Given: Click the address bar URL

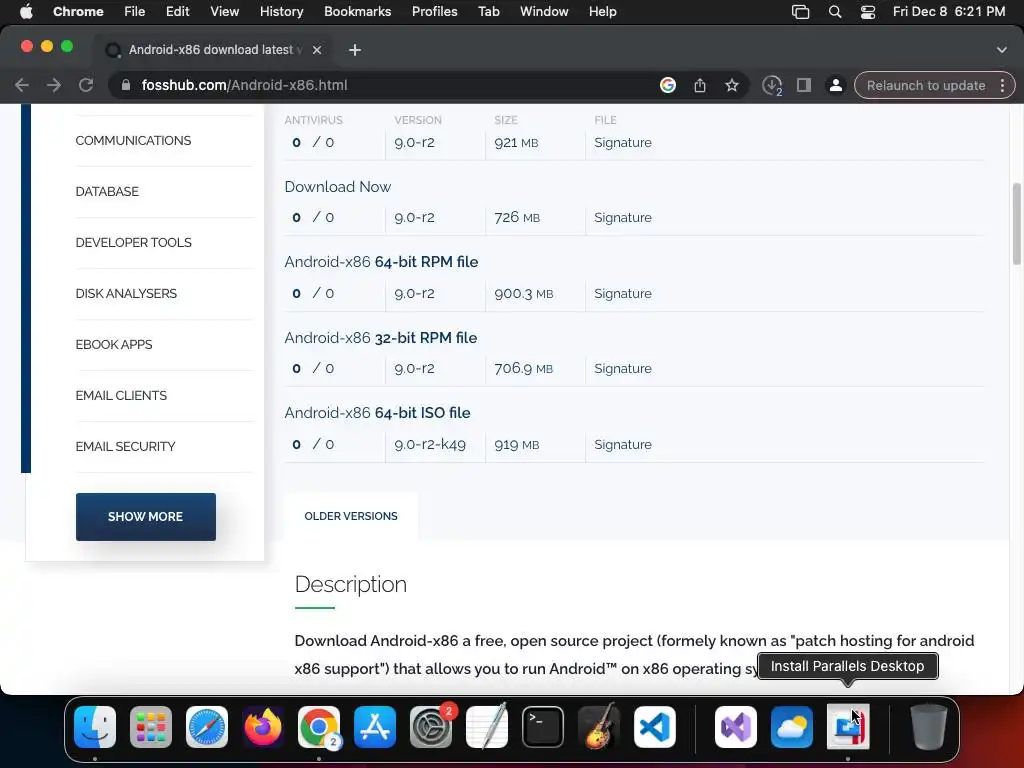Looking at the screenshot, I should point(244,85).
